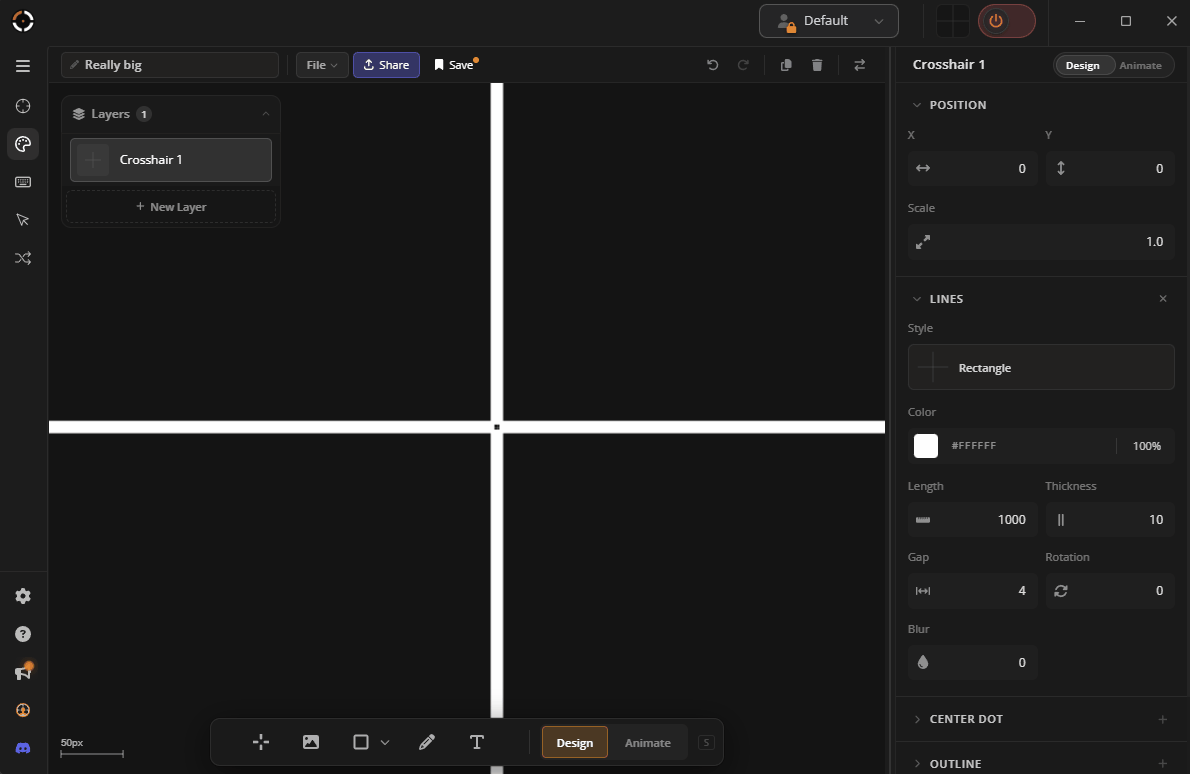Open the shape tool options chevron

[385, 742]
